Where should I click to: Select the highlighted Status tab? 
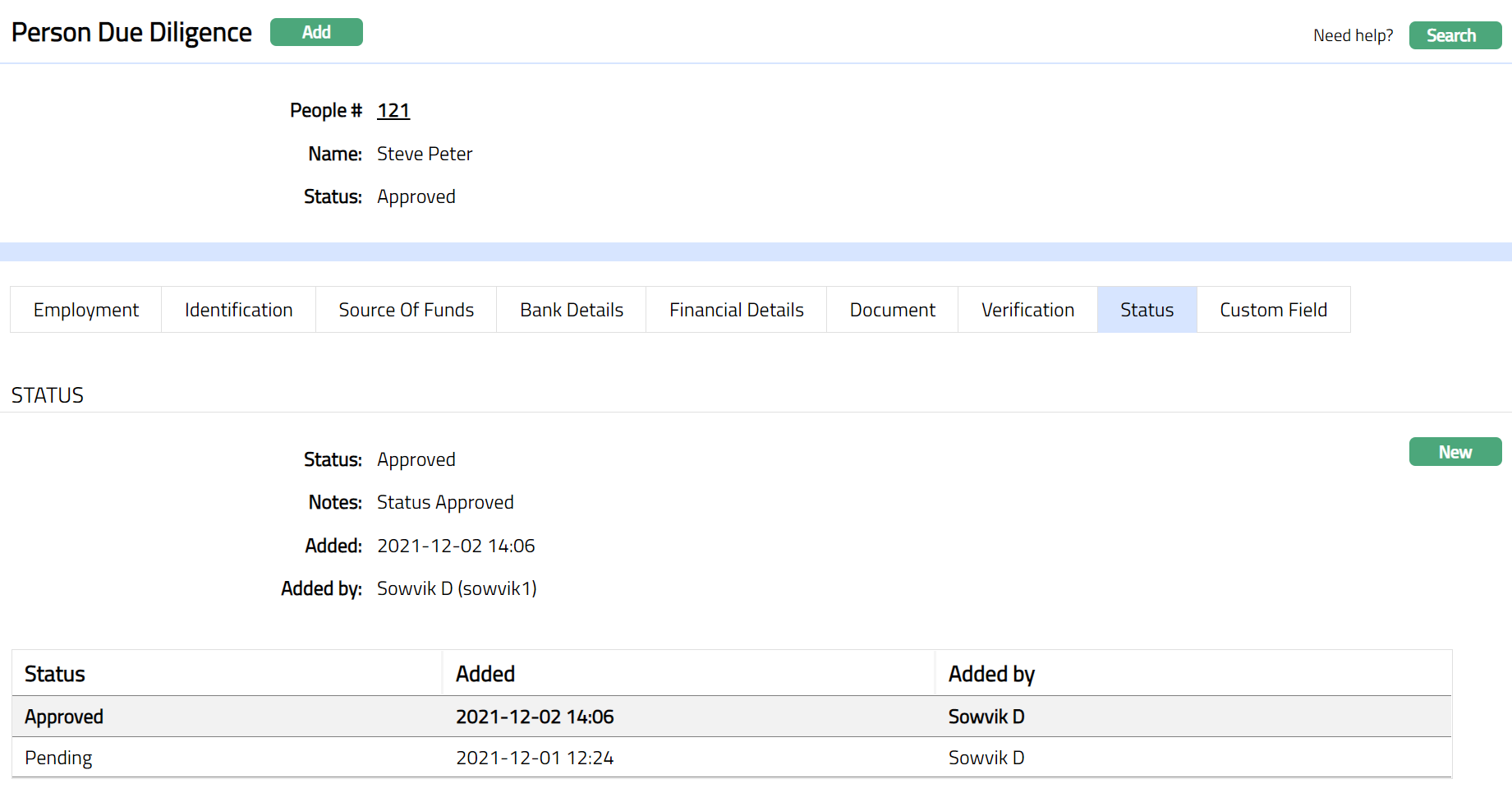[1147, 310]
